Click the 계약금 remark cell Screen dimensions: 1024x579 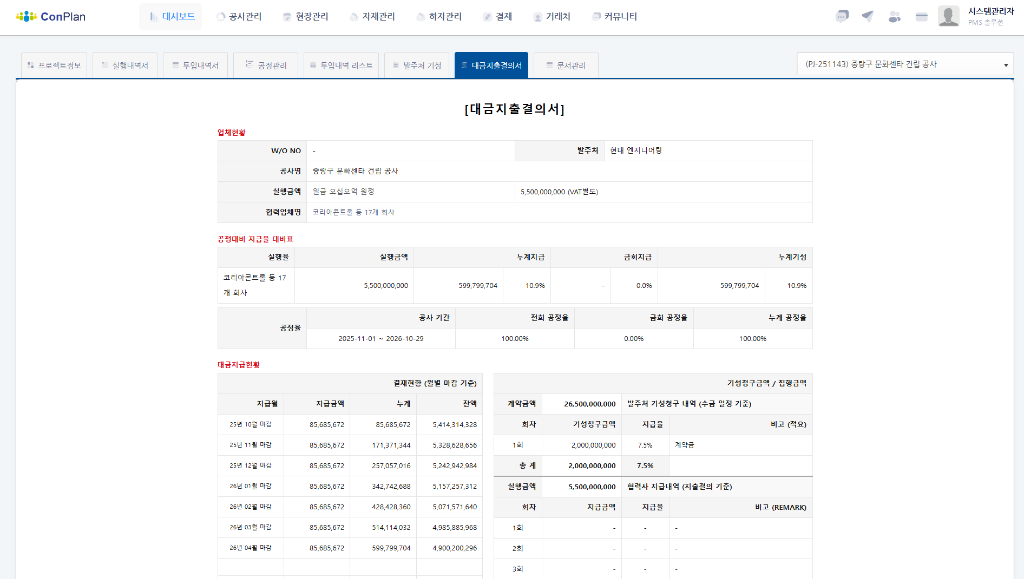(741, 445)
